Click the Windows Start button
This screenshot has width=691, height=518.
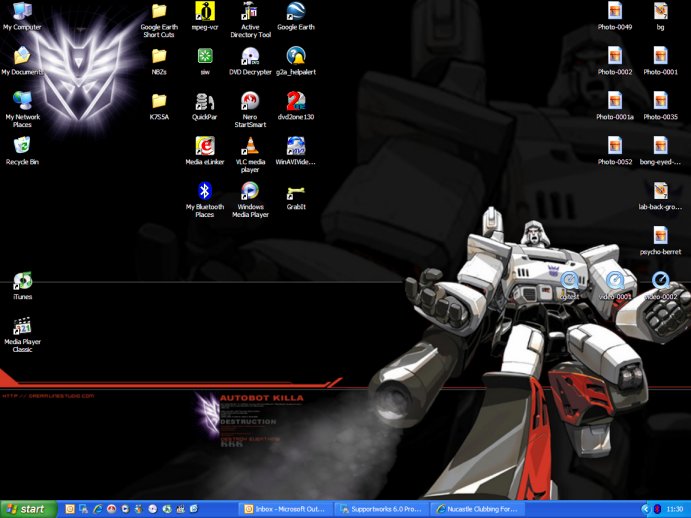(27, 509)
